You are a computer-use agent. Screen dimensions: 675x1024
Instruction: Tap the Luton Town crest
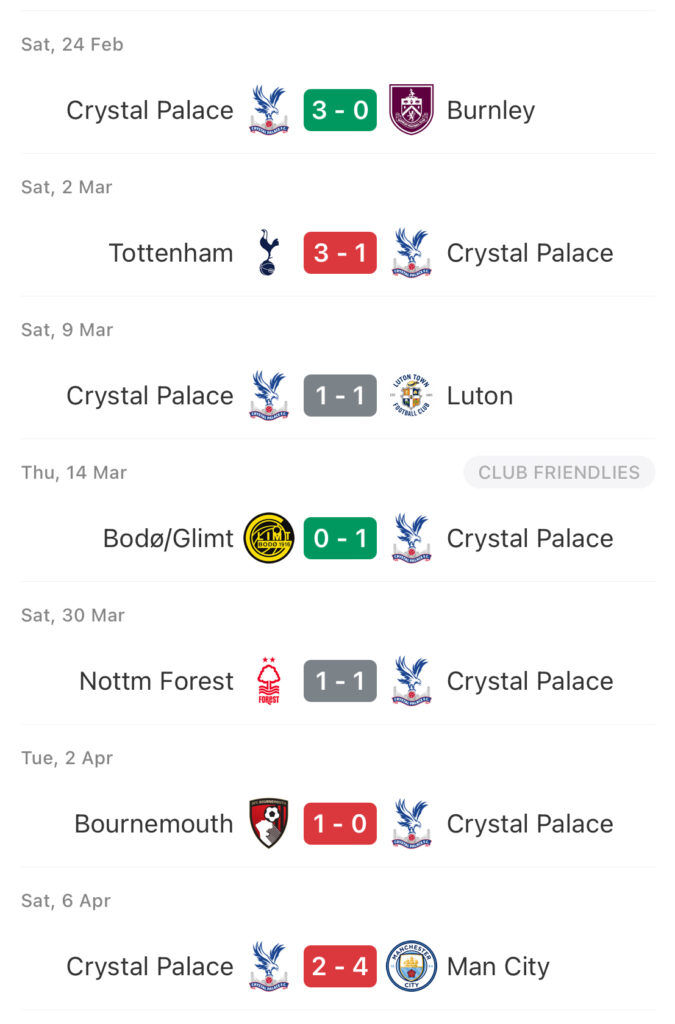coord(411,395)
